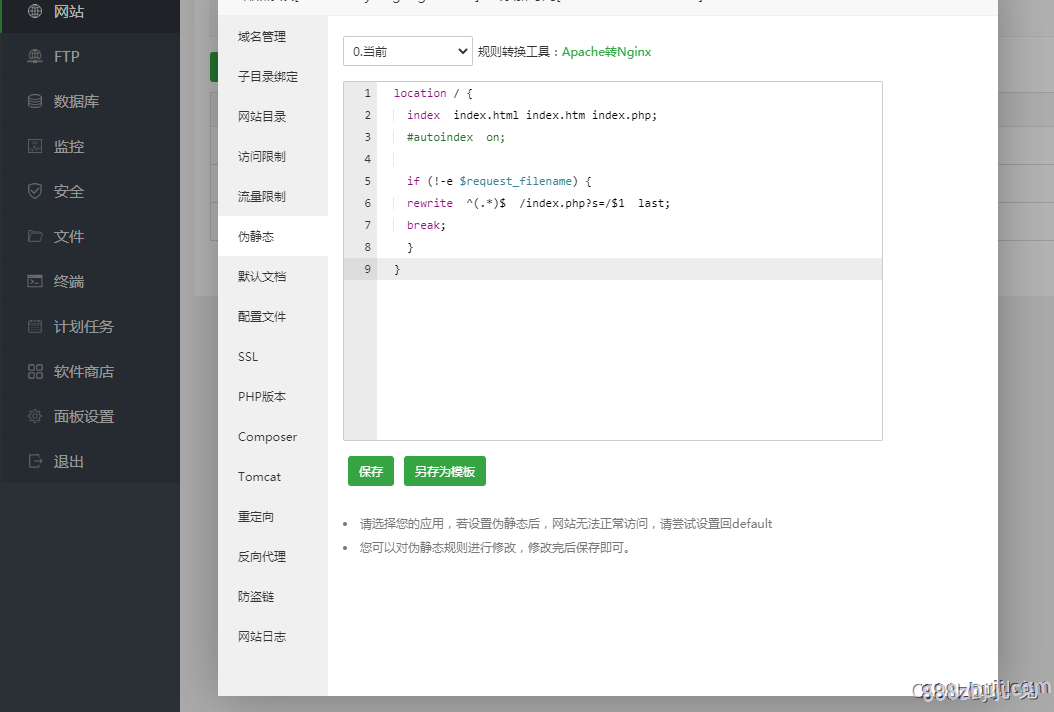
Task: Click the calendar icon beside 计划任务
Action: click(x=35, y=326)
